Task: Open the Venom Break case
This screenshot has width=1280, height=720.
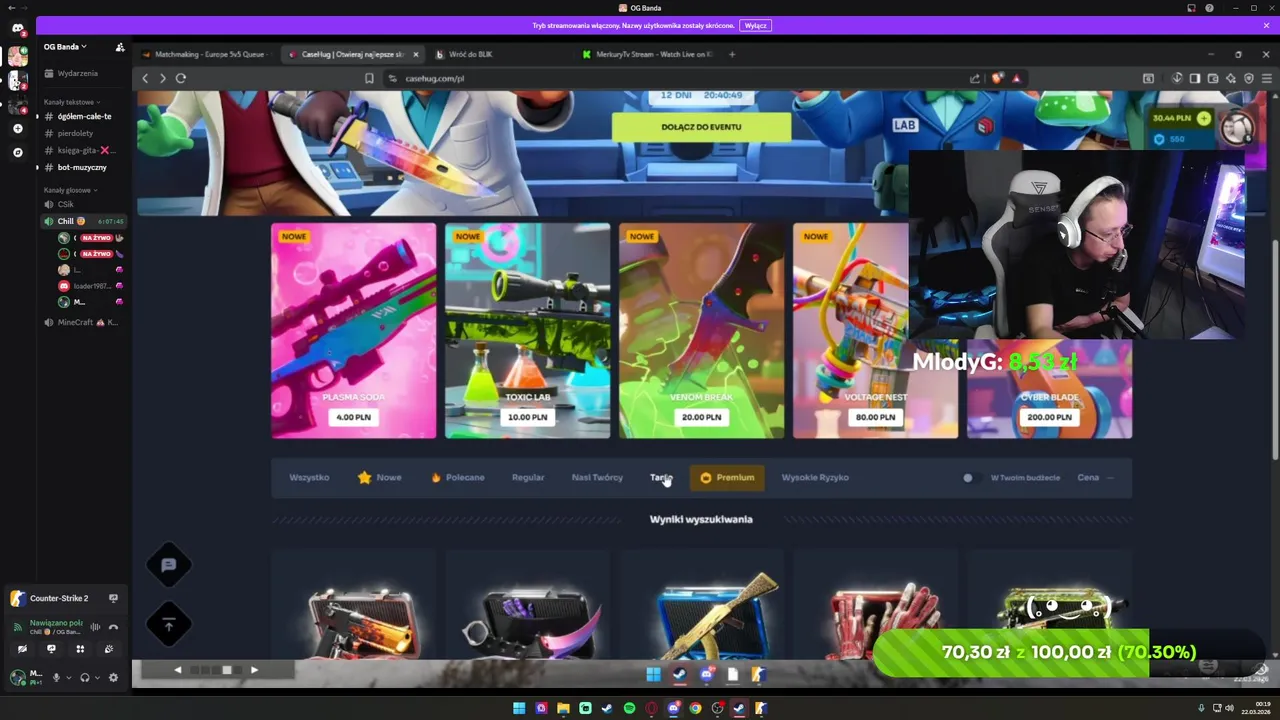Action: (701, 331)
